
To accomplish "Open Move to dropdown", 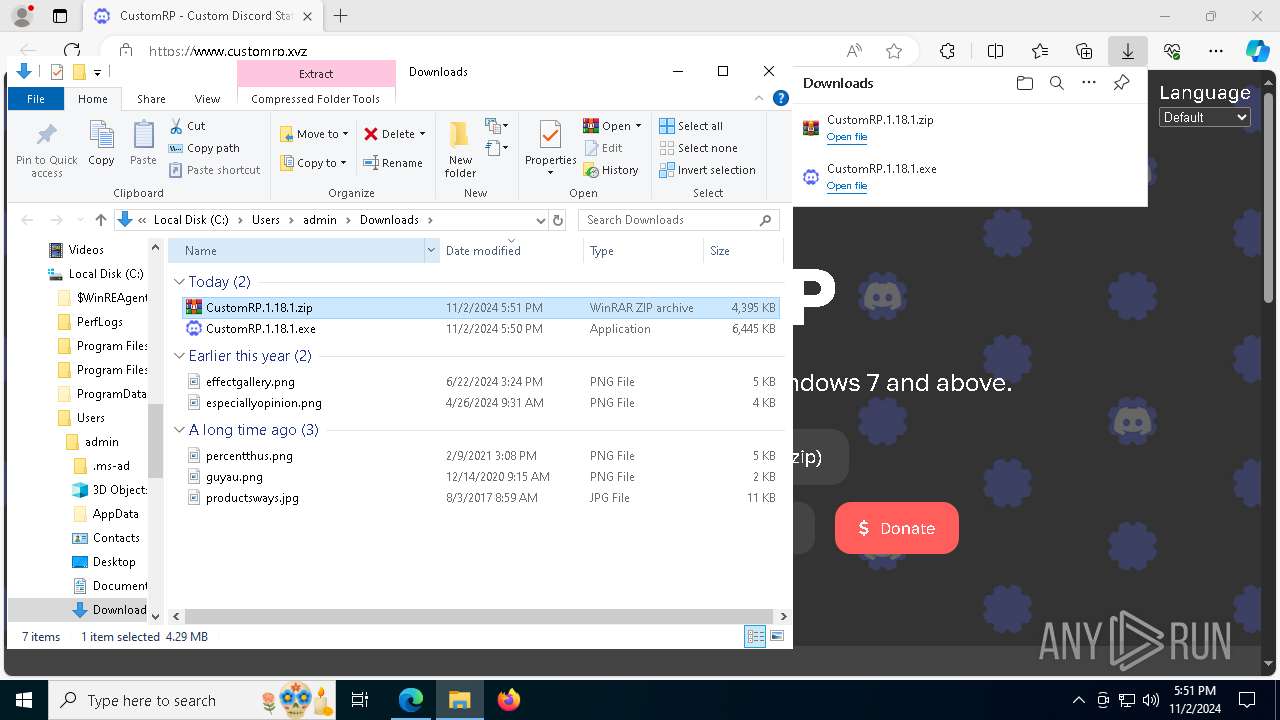I will 314,134.
